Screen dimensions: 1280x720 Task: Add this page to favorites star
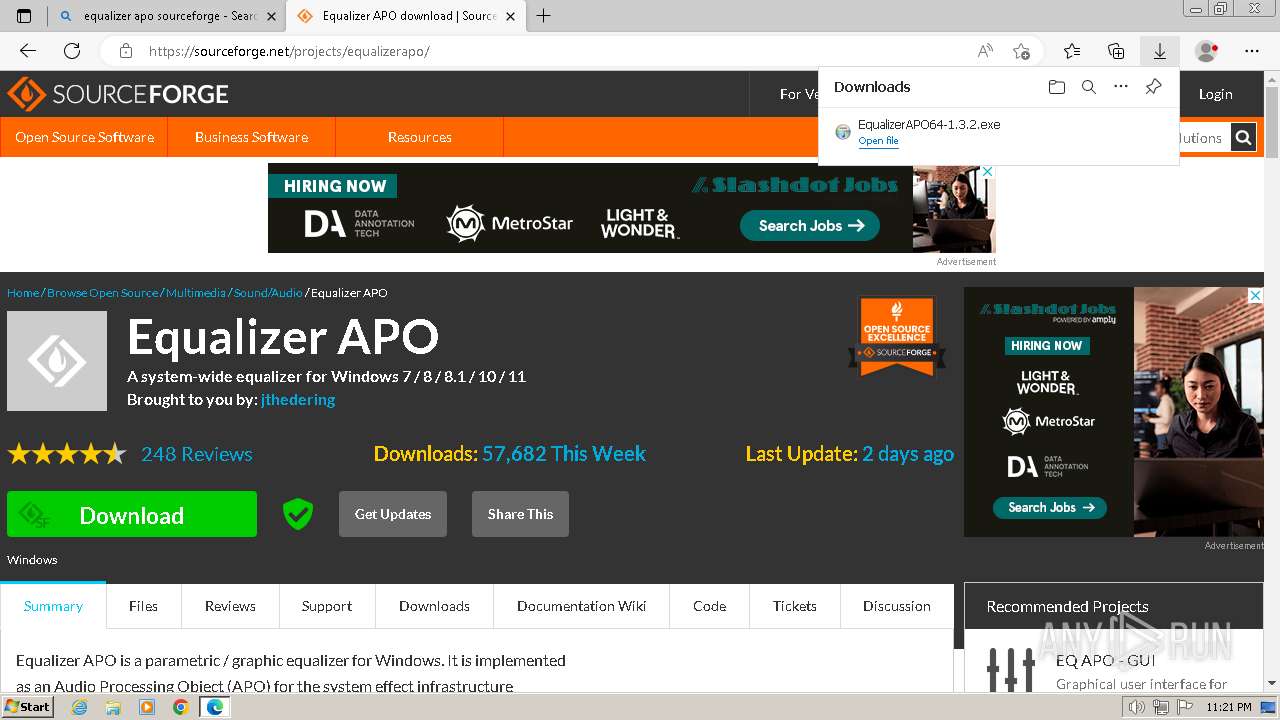(1021, 51)
